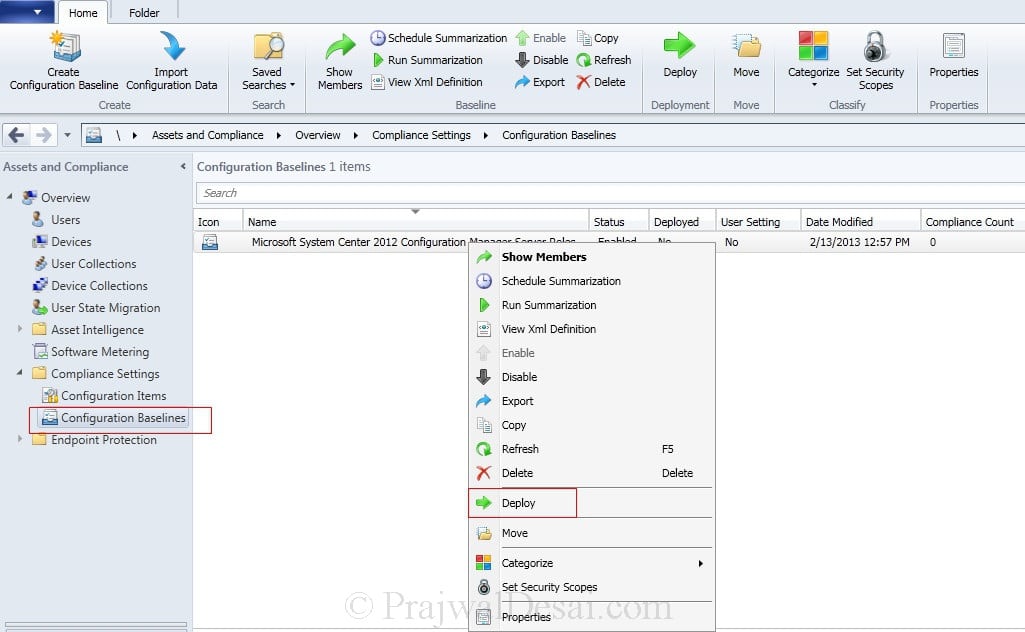Click Copy in the ribbon
This screenshot has height=632, width=1025.
pos(597,38)
